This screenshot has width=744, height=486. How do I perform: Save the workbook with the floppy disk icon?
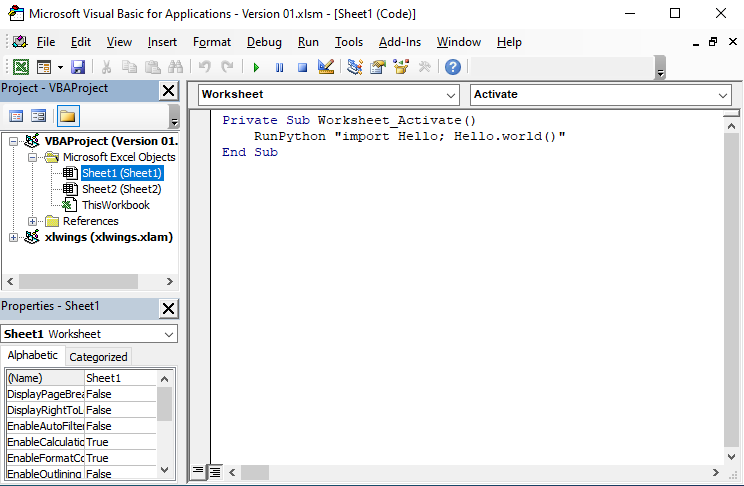coord(78,67)
